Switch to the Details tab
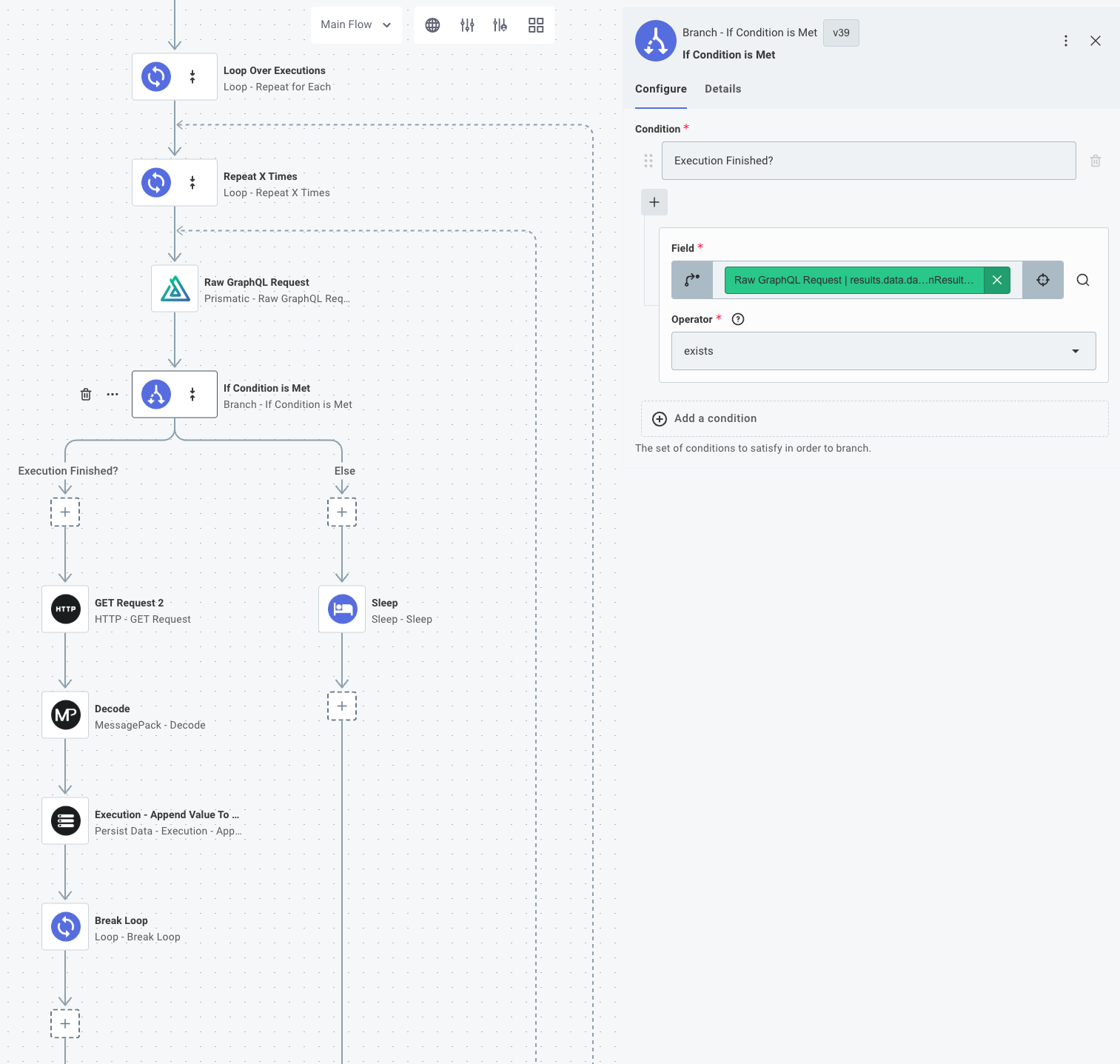This screenshot has width=1120, height=1064. [722, 89]
